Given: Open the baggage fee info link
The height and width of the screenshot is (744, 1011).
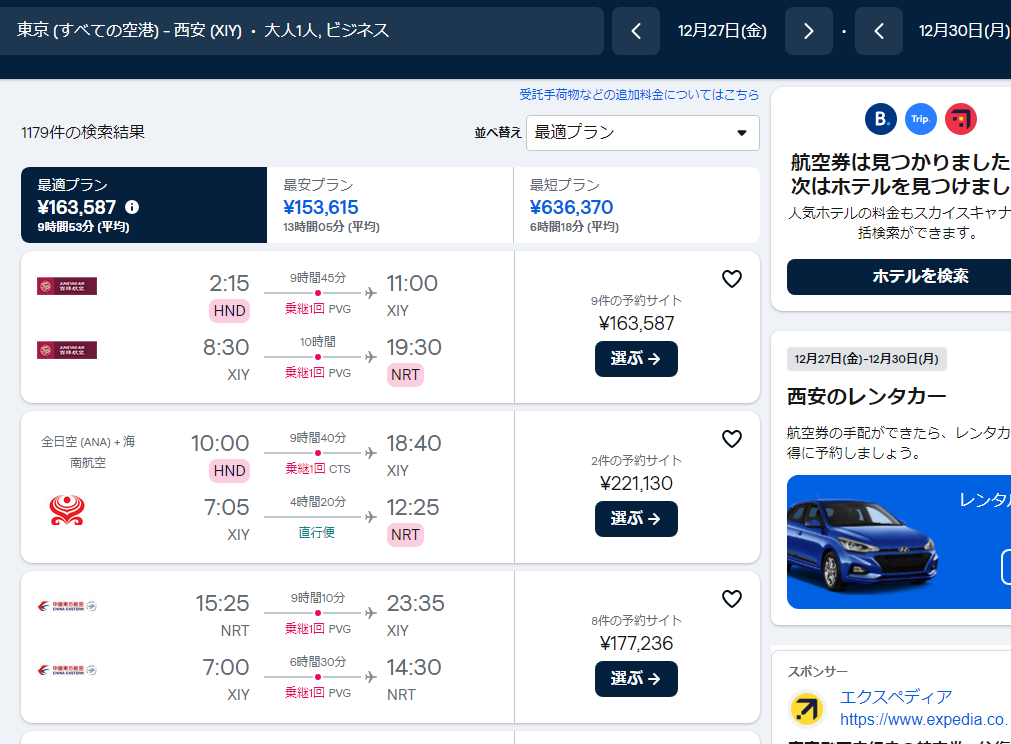Looking at the screenshot, I should [x=639, y=95].
